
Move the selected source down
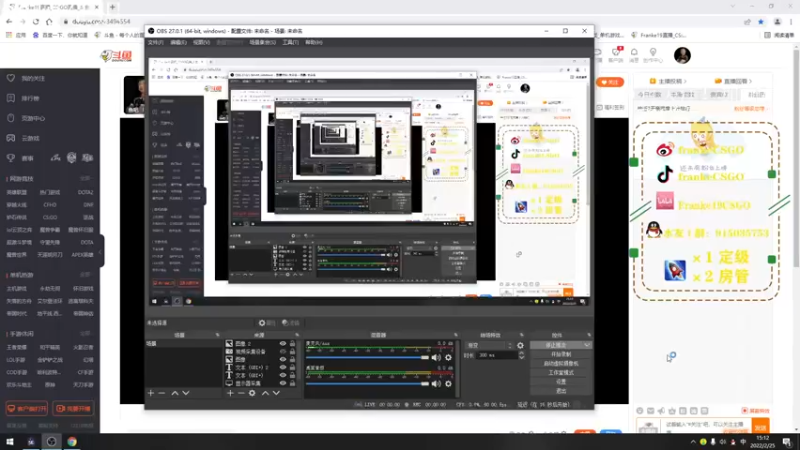276,393
